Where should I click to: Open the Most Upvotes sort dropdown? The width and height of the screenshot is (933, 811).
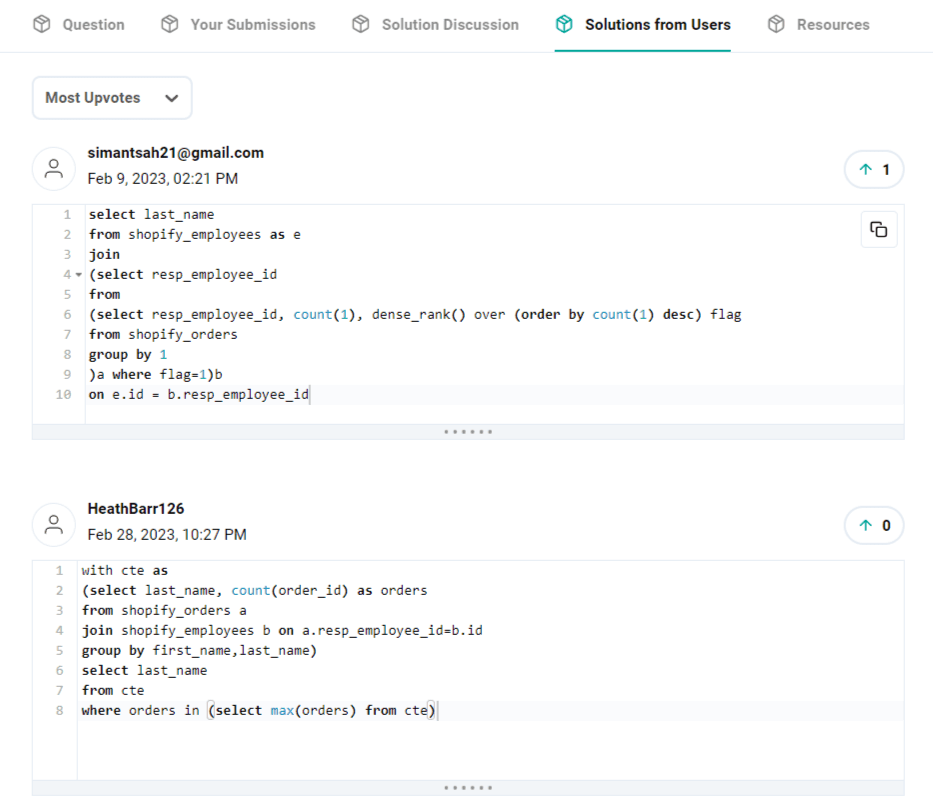[111, 98]
